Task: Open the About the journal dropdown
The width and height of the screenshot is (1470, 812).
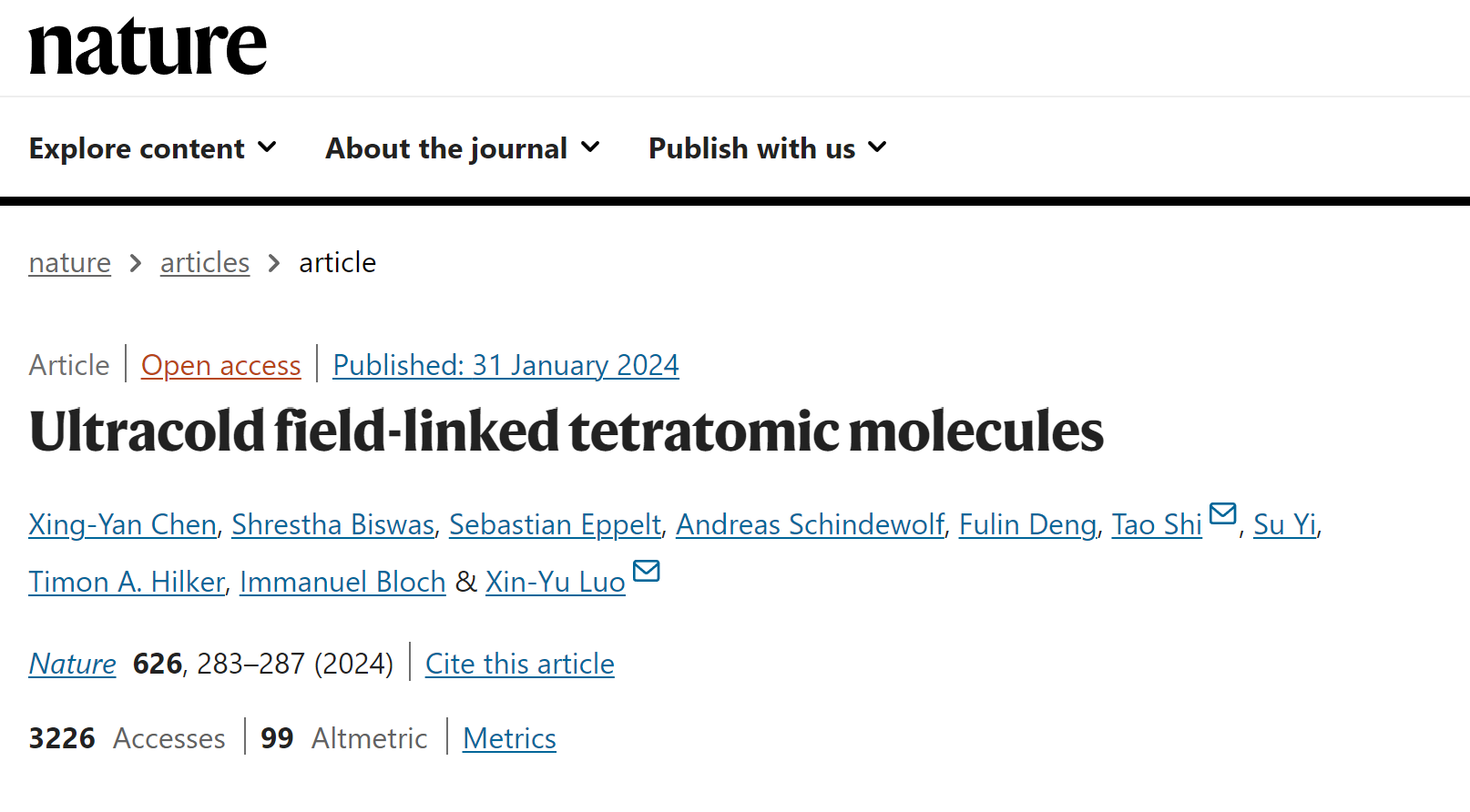Action: [463, 148]
